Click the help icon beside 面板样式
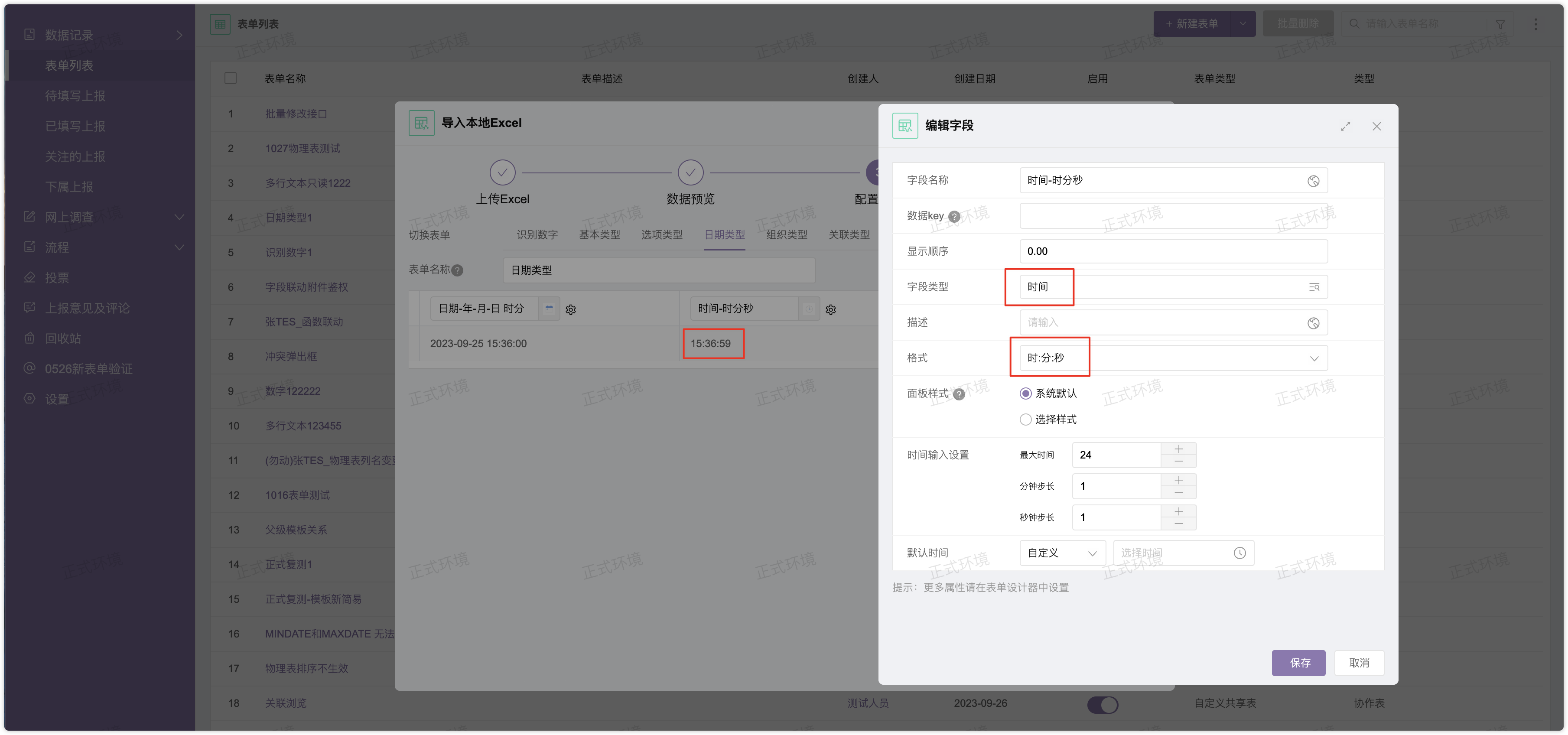Image resolution: width=1568 pixels, height=735 pixels. coord(959,394)
